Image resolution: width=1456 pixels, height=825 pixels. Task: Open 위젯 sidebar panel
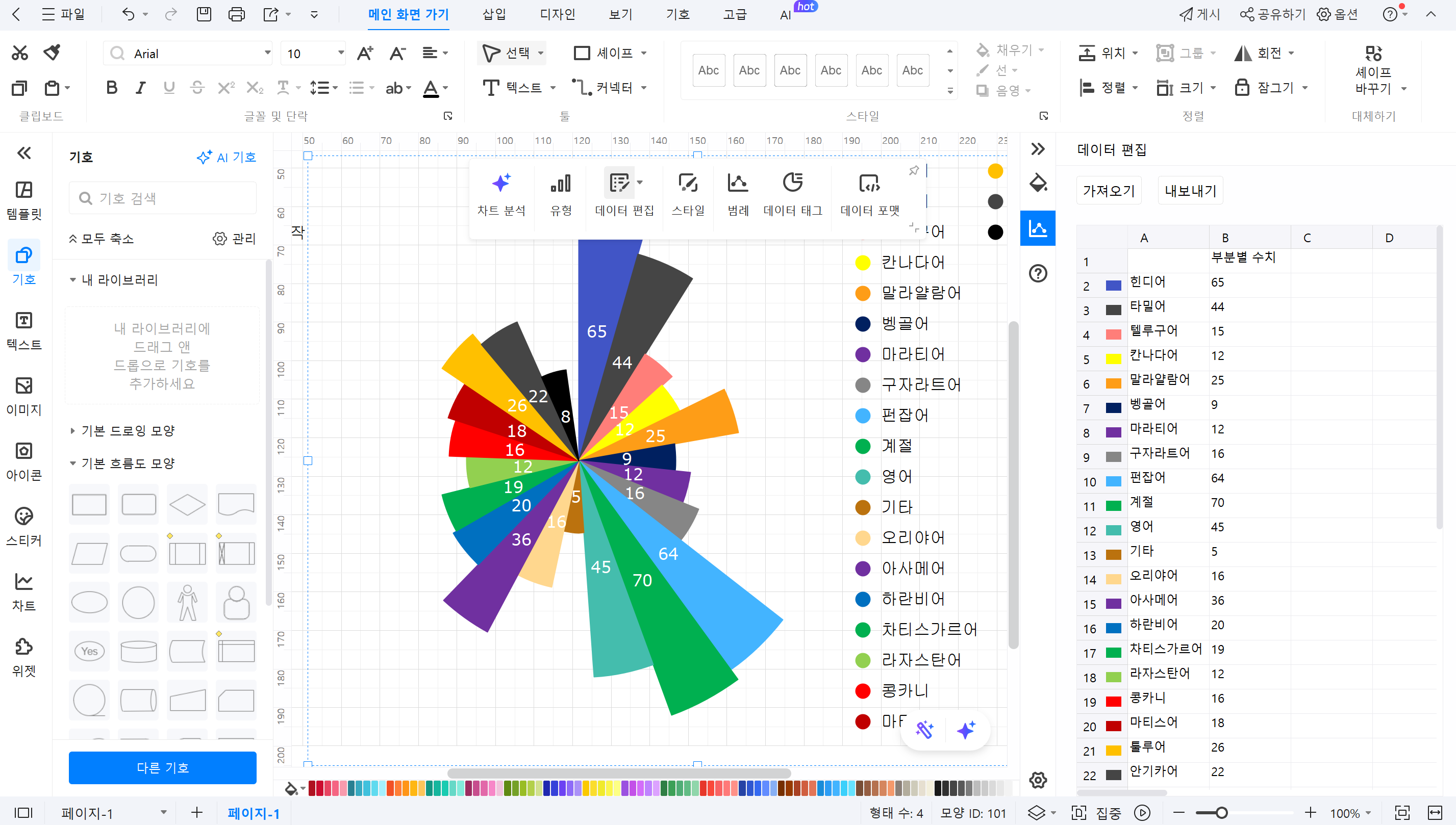click(x=24, y=657)
